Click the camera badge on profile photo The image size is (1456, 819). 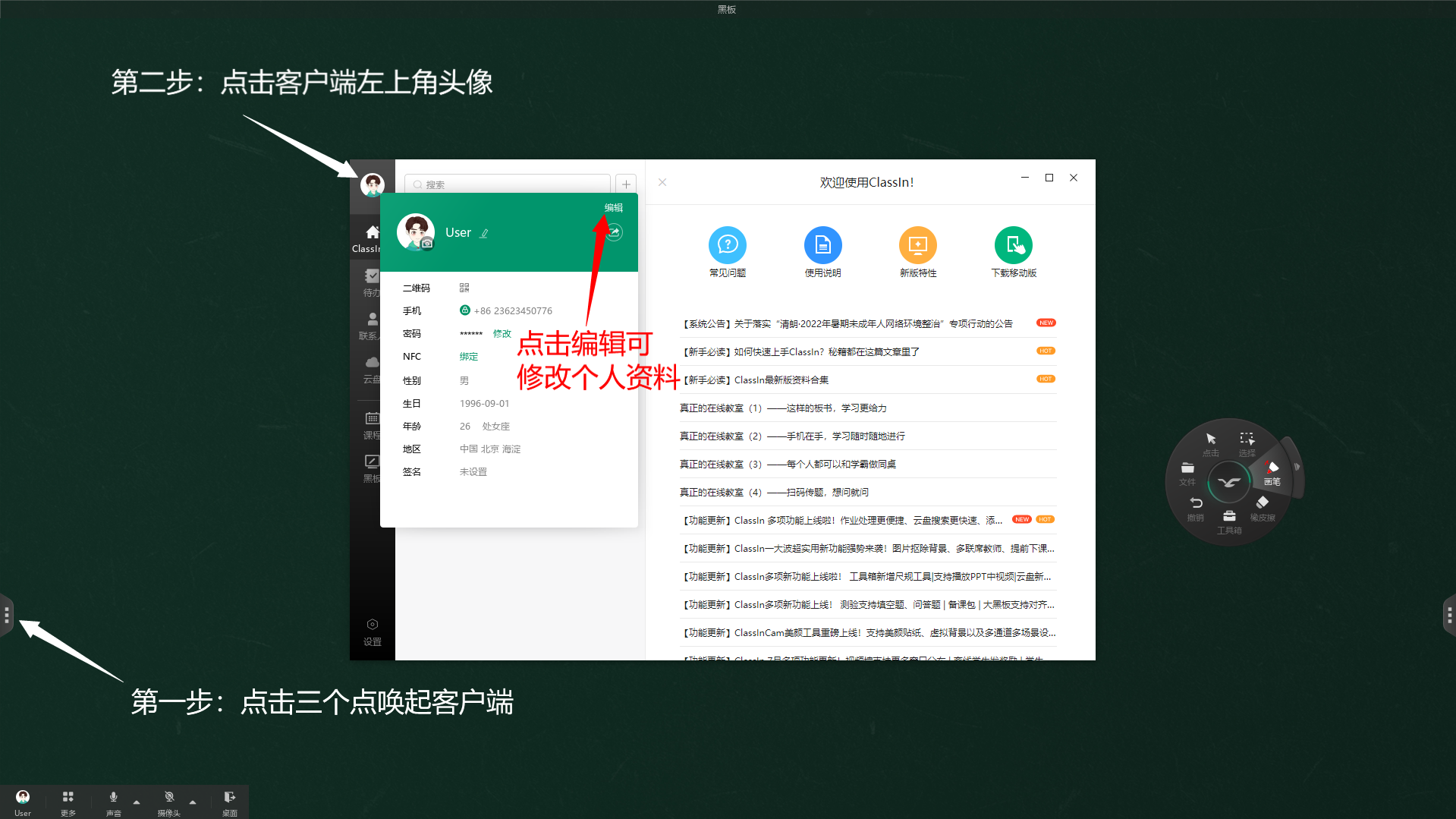pos(427,244)
